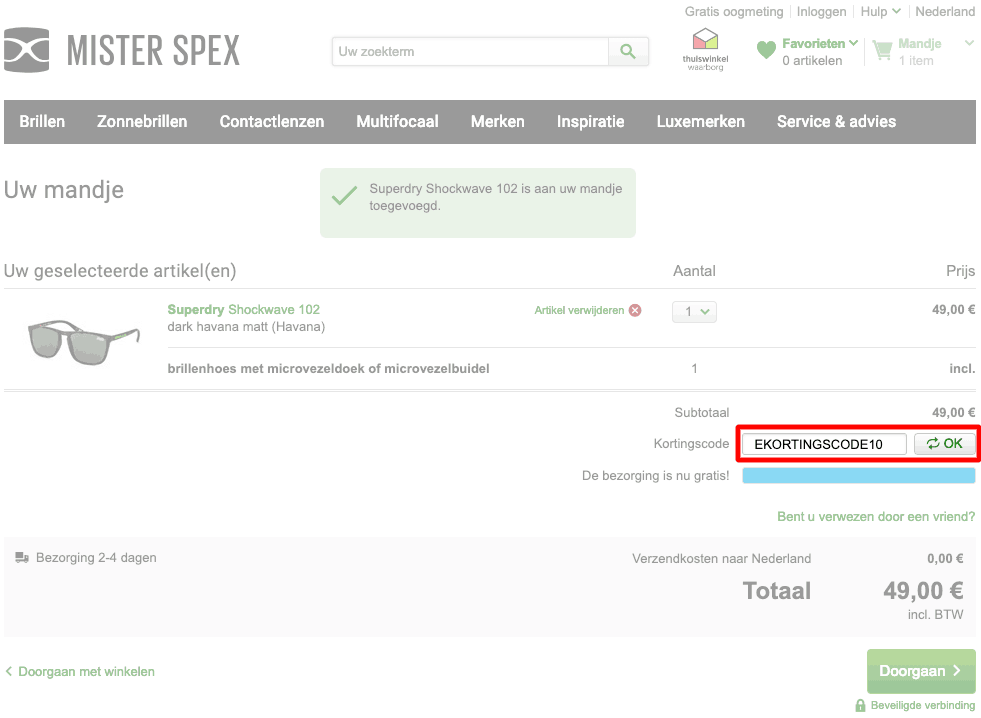
Task: Expand the Favorieten dropdown arrow
Action: (x=853, y=43)
